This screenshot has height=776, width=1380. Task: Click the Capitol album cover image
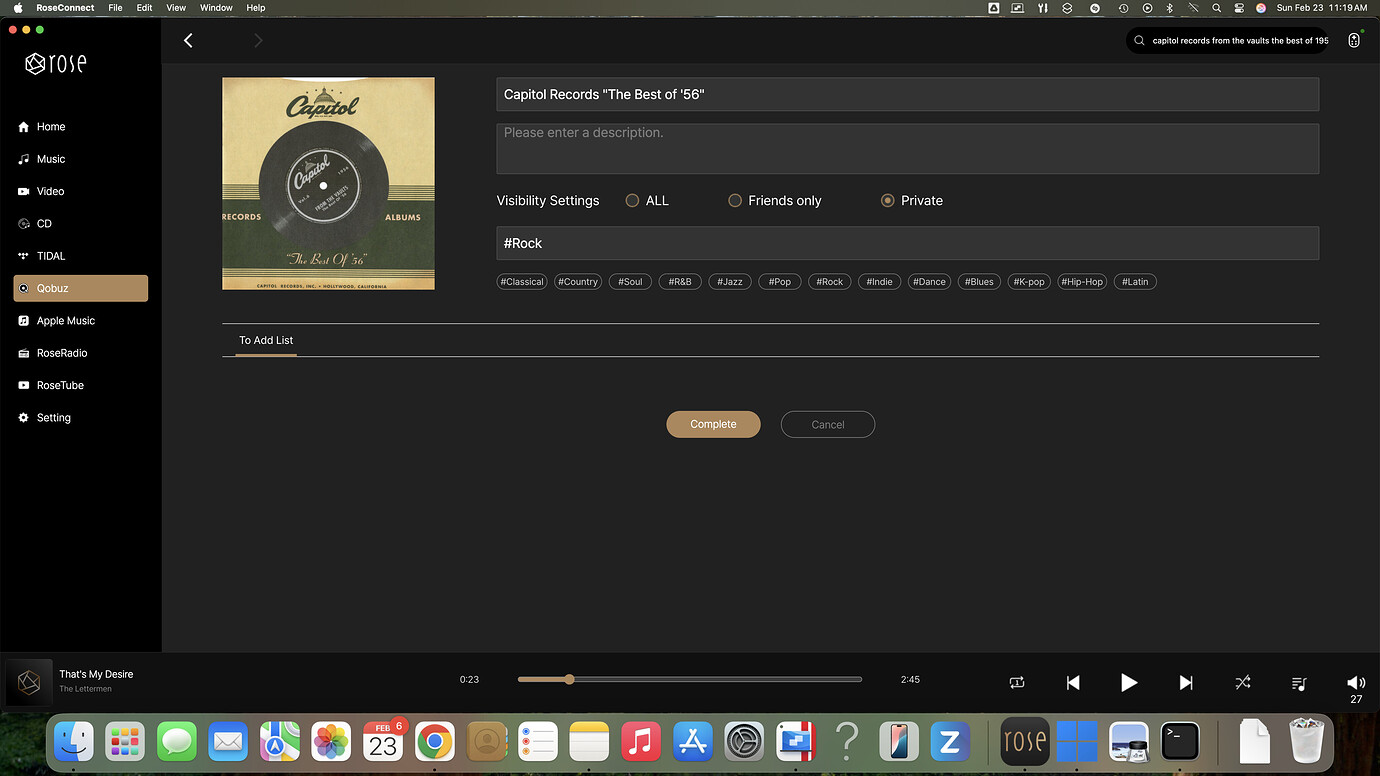328,184
